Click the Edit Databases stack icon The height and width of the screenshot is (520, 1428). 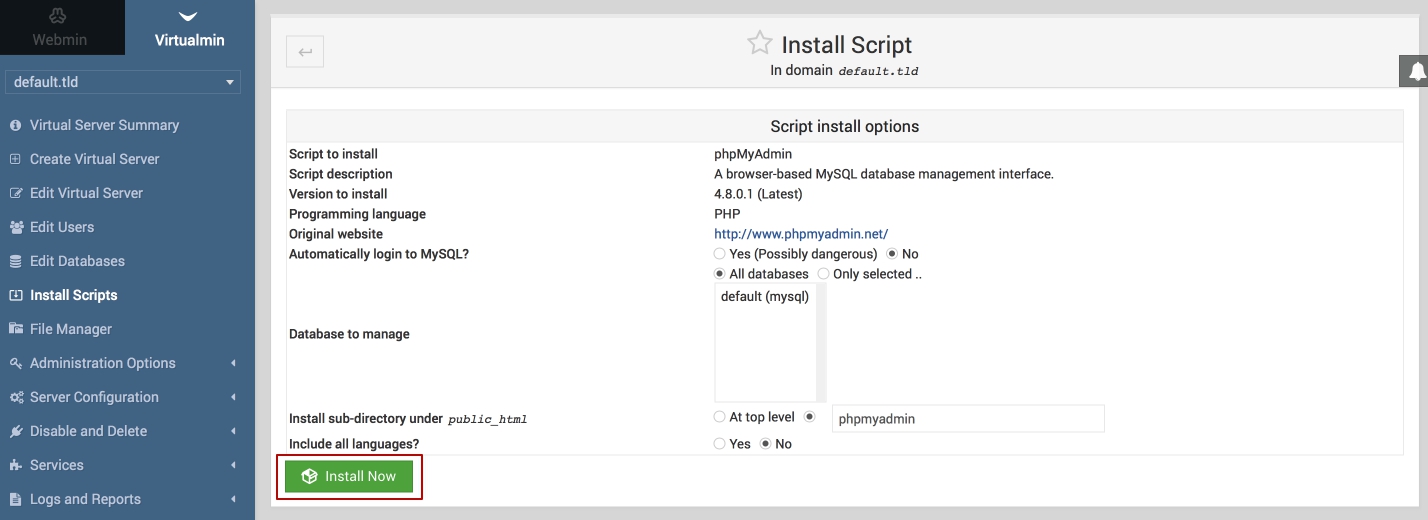[15, 261]
